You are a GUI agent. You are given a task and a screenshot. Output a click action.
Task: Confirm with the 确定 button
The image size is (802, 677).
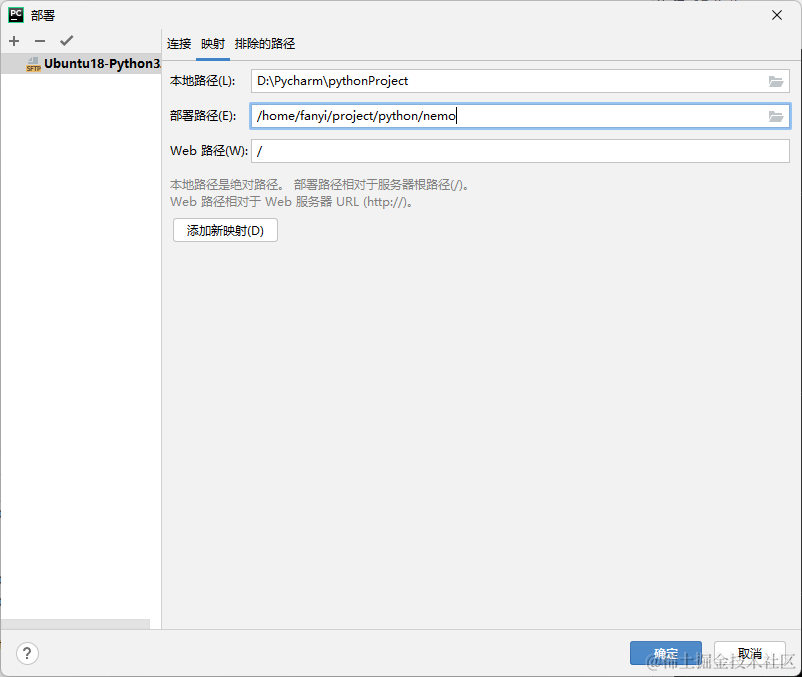click(666, 653)
